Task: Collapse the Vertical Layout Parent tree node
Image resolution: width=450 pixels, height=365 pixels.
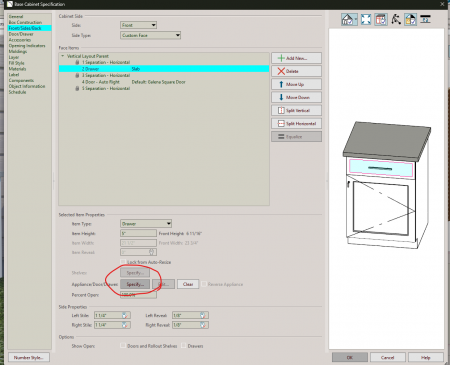Action: point(62,56)
